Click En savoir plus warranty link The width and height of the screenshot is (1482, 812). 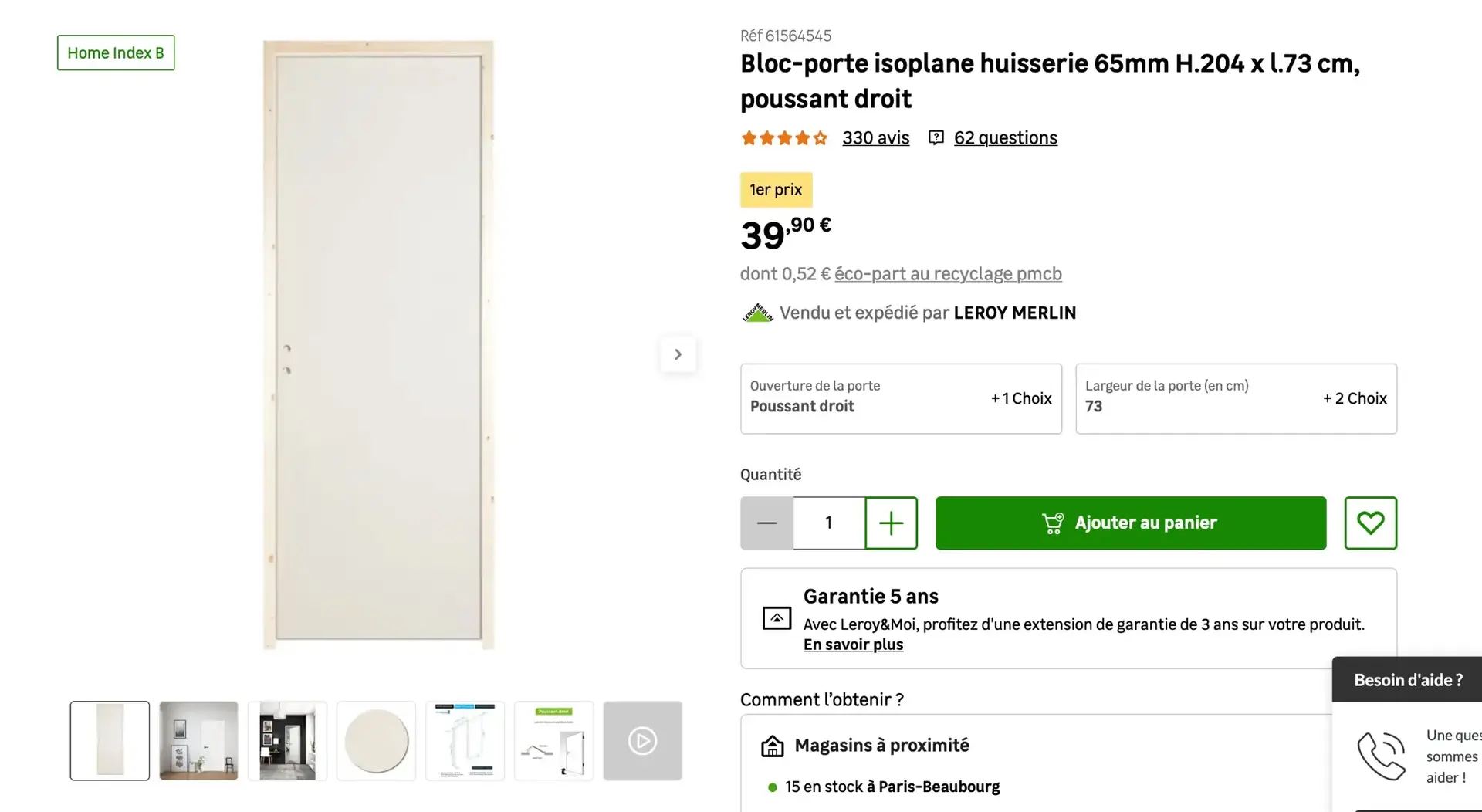[x=853, y=645]
